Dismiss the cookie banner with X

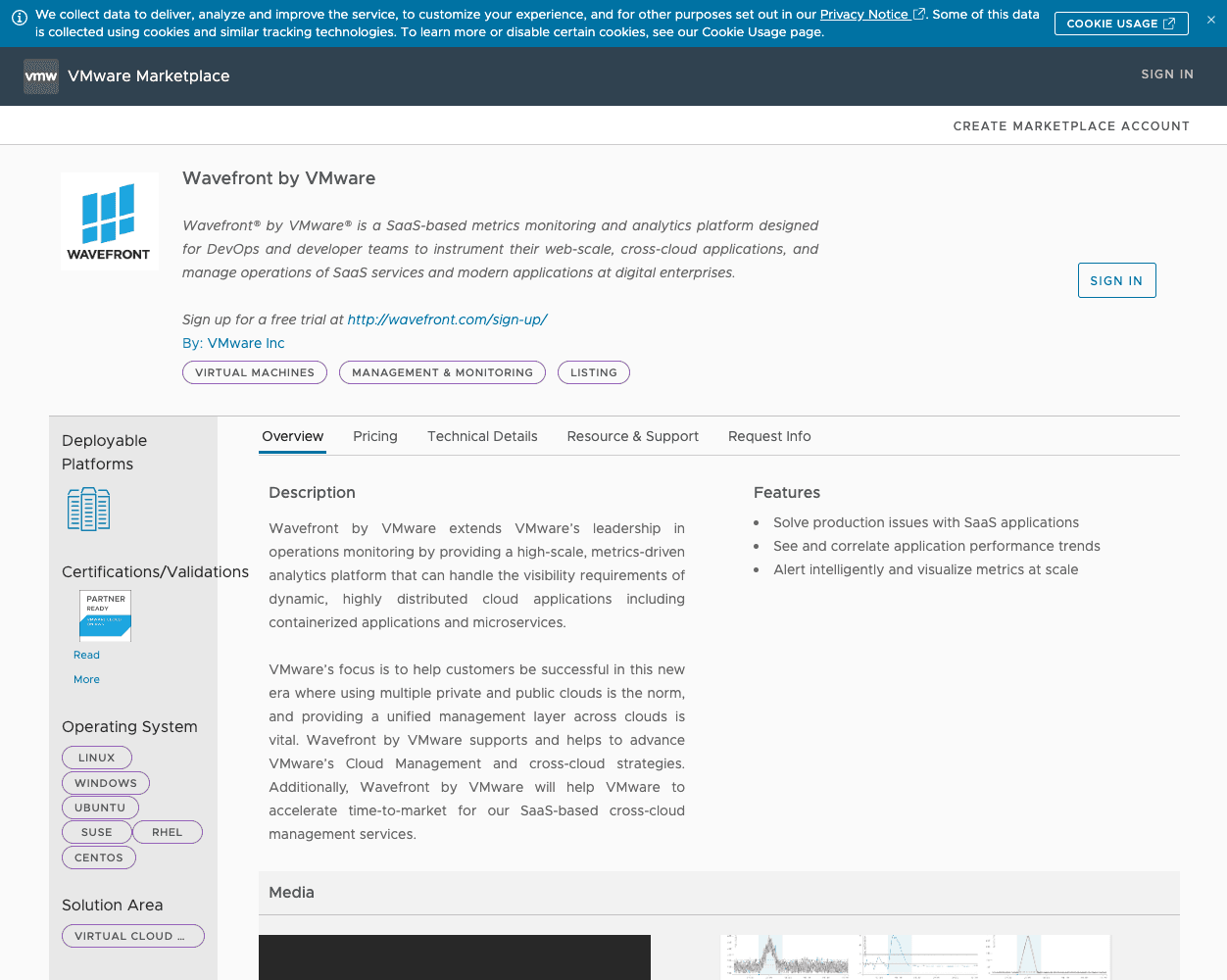[x=1211, y=20]
